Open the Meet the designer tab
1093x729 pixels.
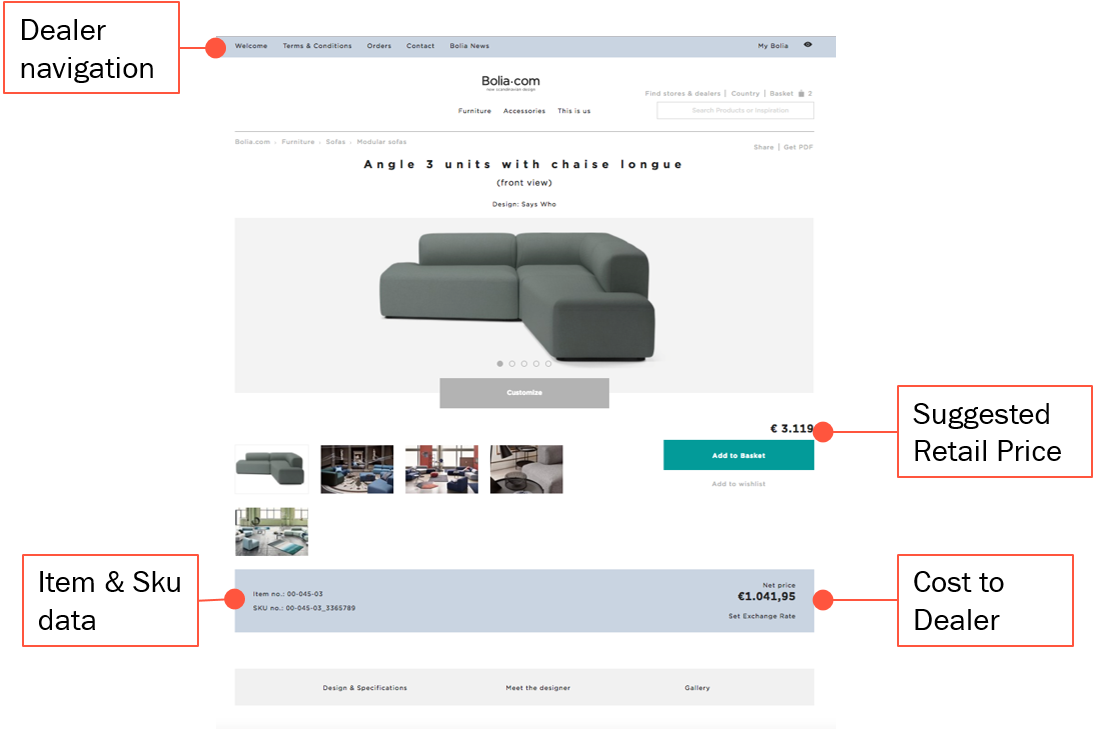[538, 688]
